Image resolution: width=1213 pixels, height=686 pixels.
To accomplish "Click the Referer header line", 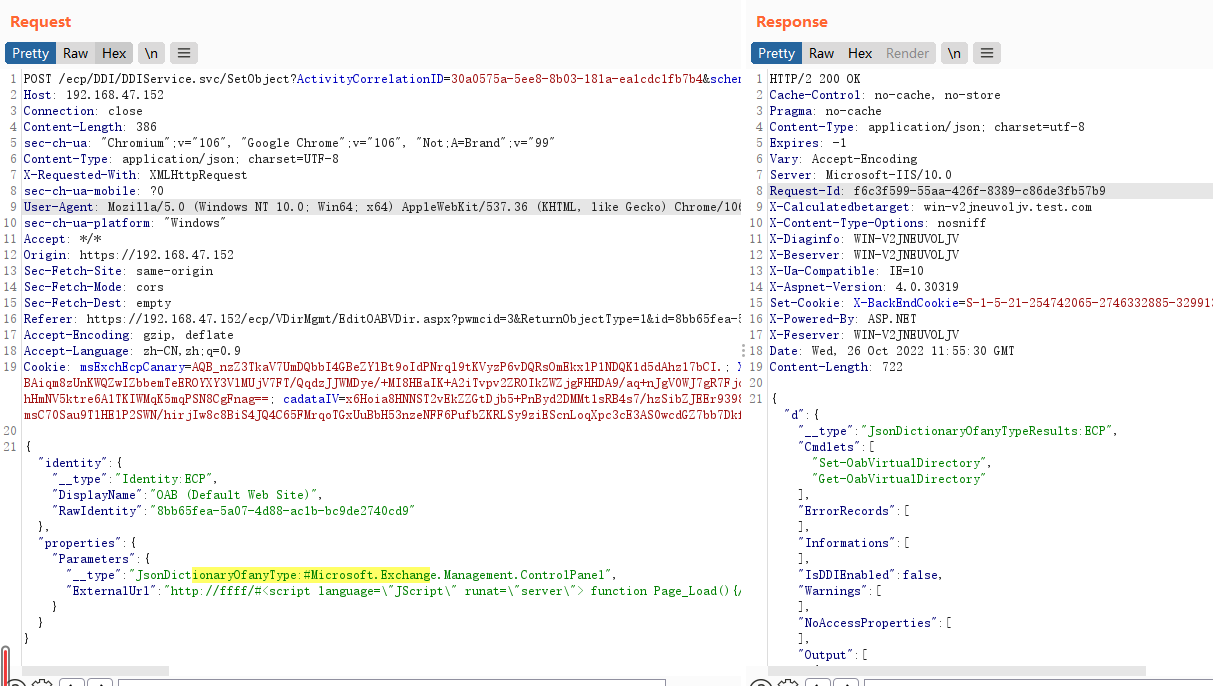I will pyautogui.click(x=382, y=319).
